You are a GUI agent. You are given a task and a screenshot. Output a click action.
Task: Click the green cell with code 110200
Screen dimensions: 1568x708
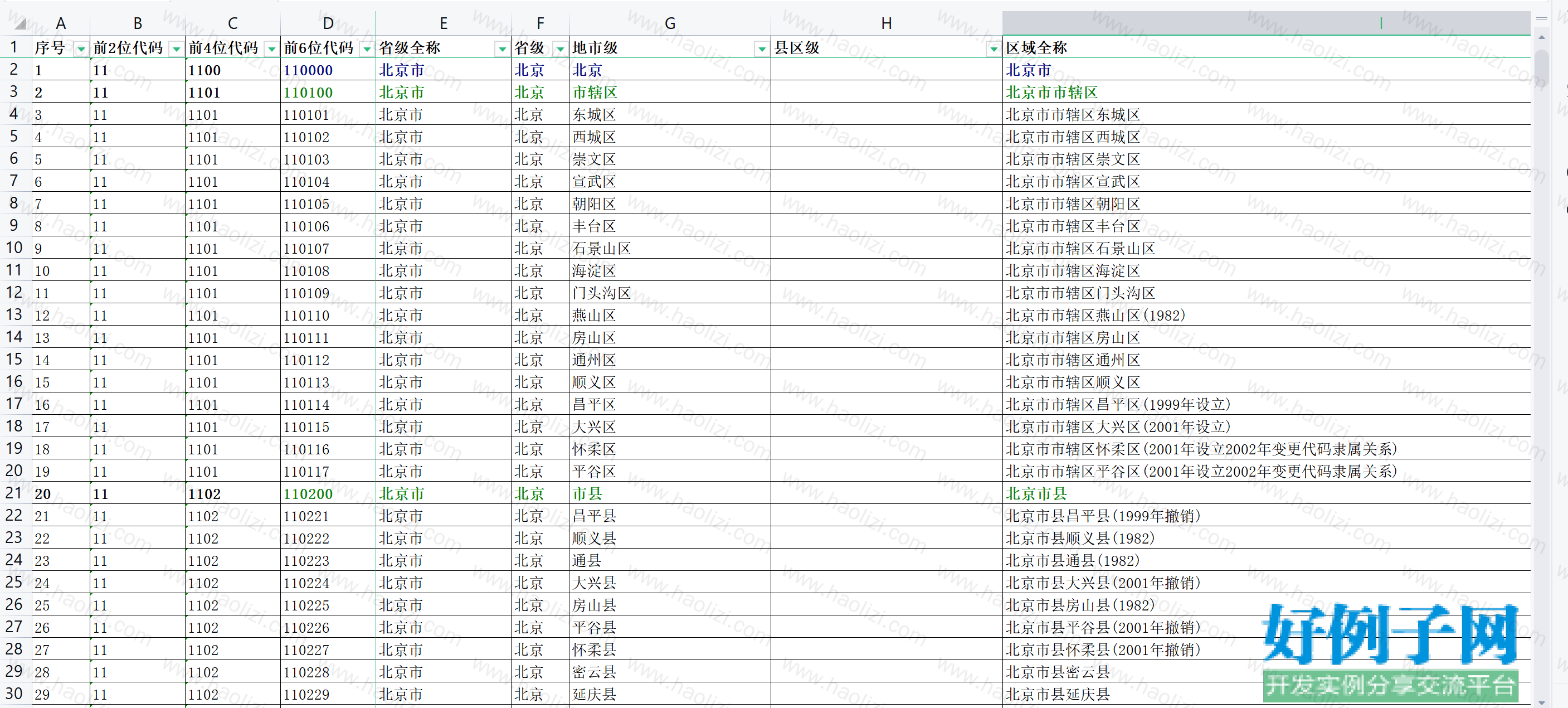[x=329, y=494]
